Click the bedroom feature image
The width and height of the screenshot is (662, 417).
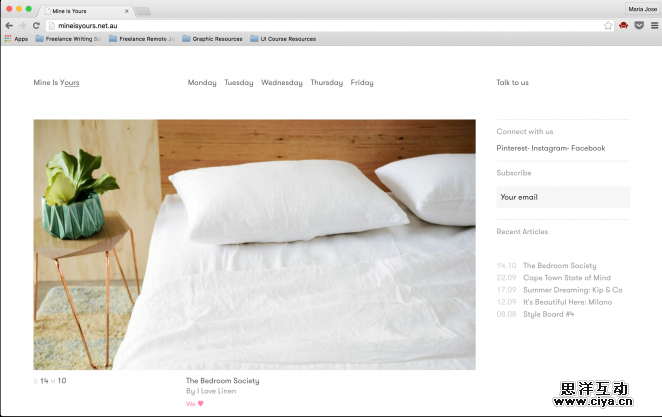pos(255,245)
